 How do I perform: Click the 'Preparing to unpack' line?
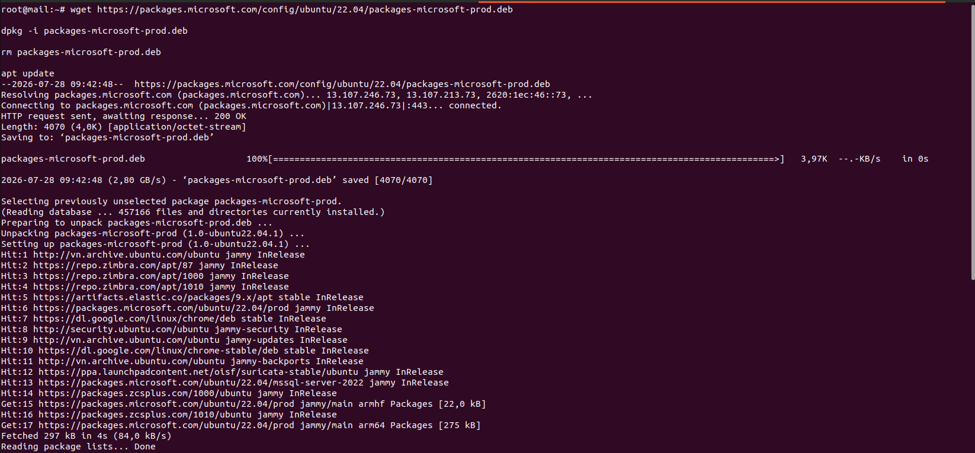coord(137,222)
